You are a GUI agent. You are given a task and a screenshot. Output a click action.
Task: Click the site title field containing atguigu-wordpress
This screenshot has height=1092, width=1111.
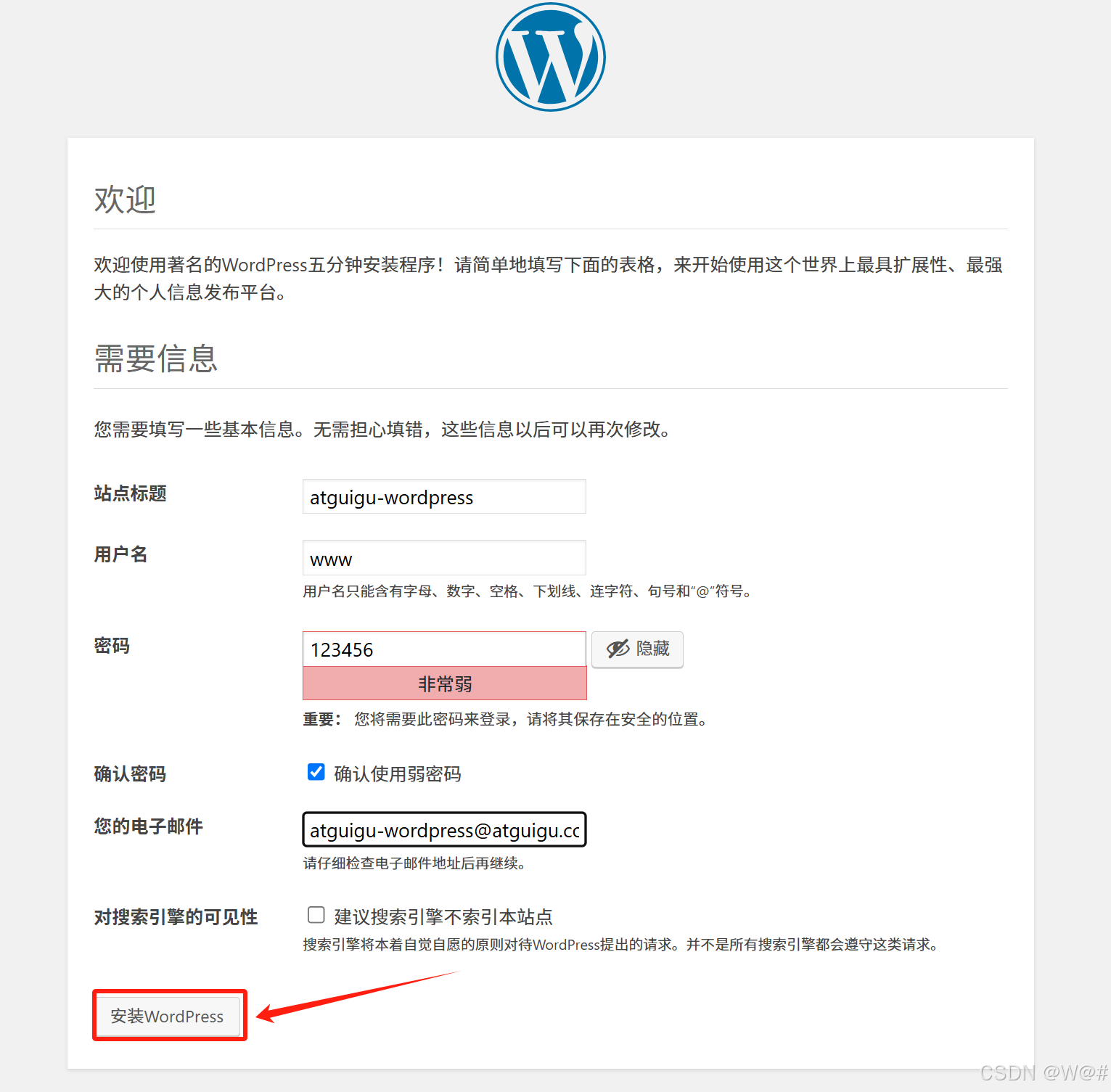tap(444, 497)
